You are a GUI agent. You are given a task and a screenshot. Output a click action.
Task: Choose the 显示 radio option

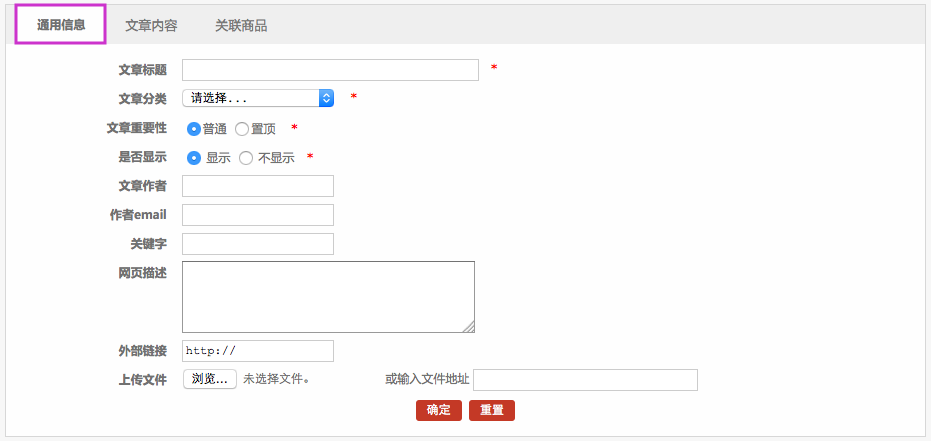click(x=194, y=158)
